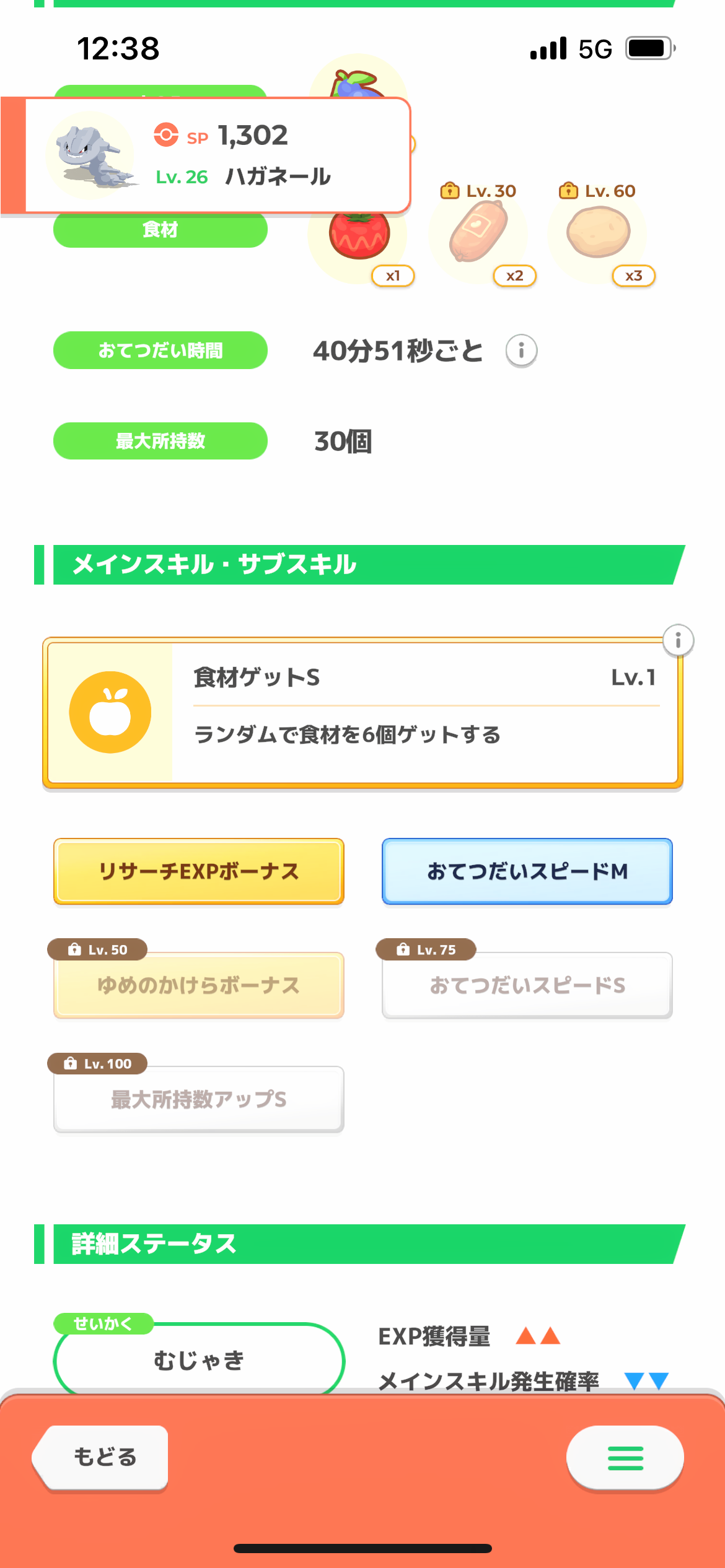Tap the おてつだい時間 green label

[160, 351]
